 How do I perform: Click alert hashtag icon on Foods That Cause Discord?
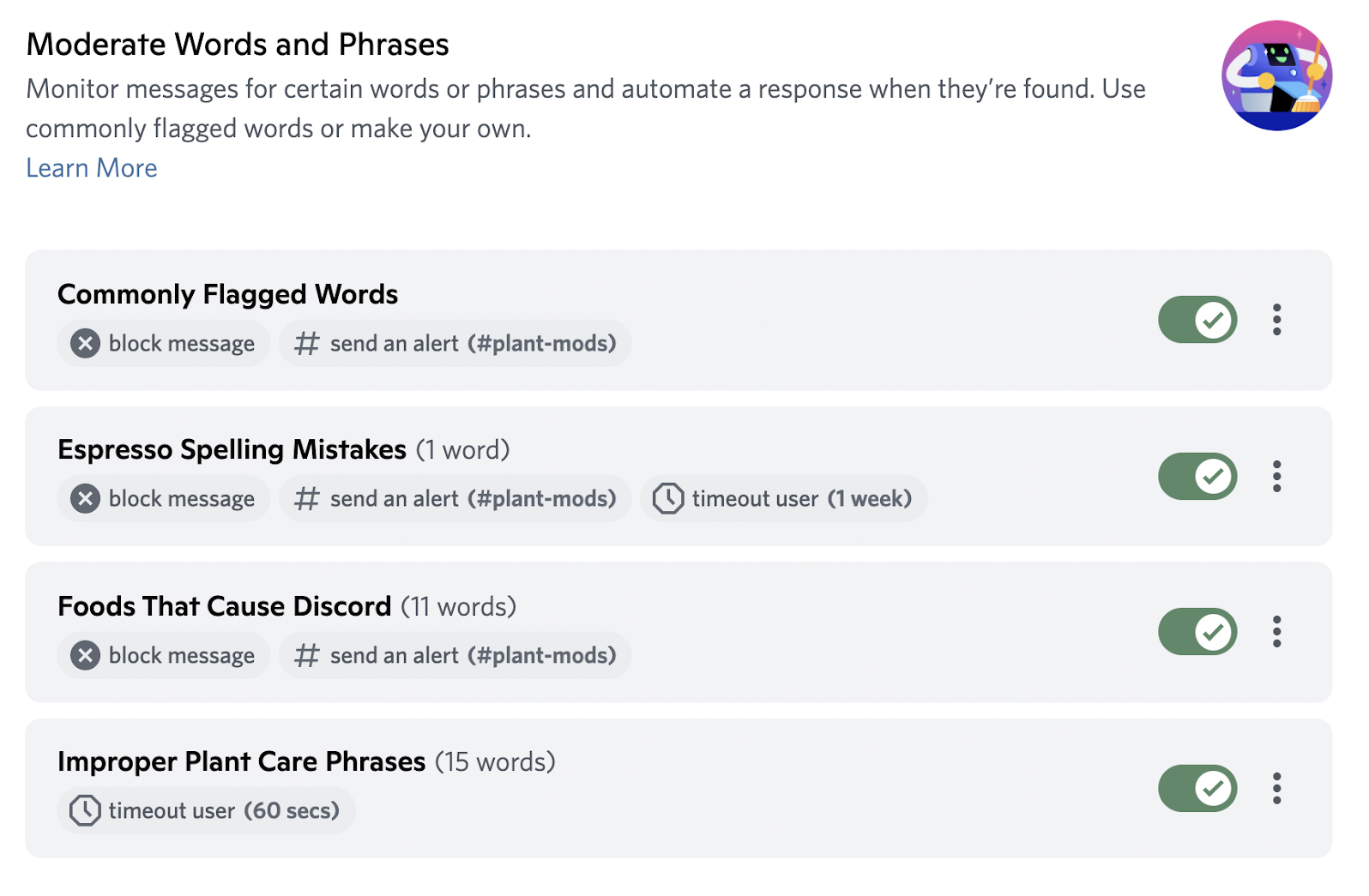(306, 655)
